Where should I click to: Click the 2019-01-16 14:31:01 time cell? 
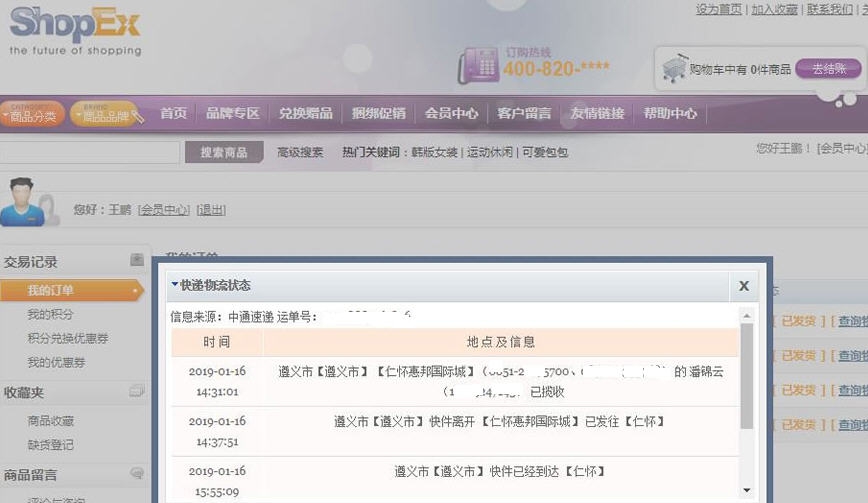(x=217, y=381)
